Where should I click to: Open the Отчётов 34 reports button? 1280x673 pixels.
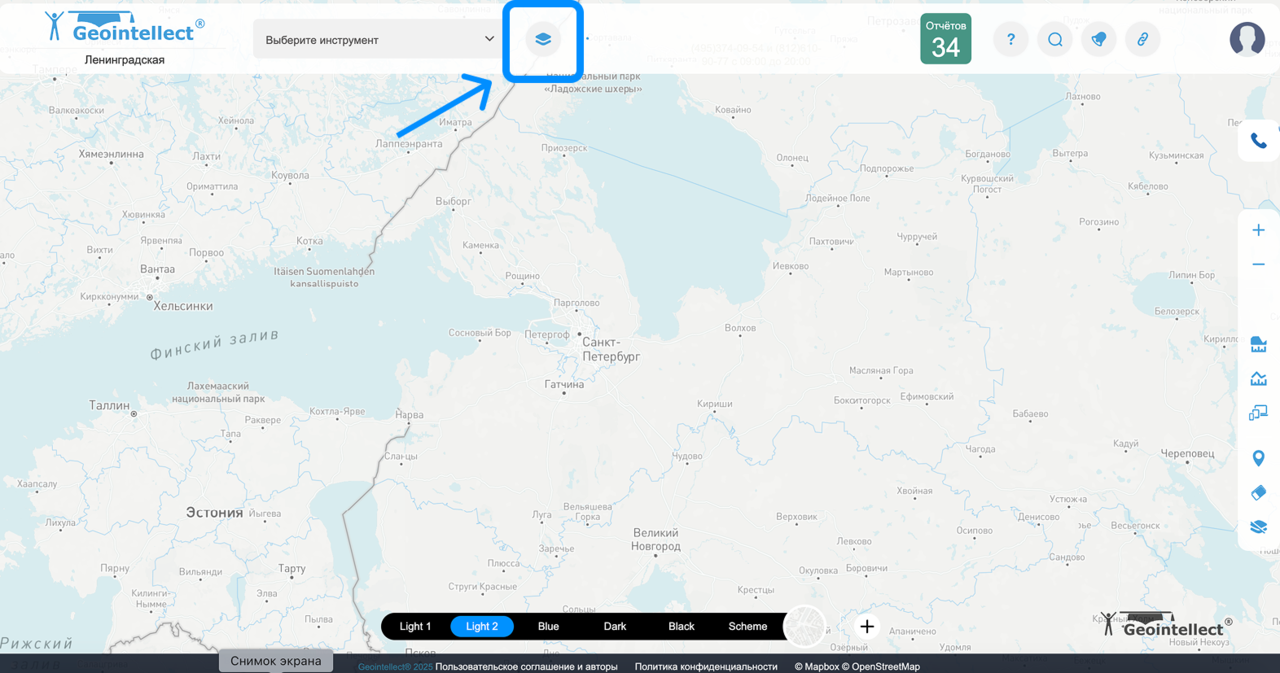945,39
